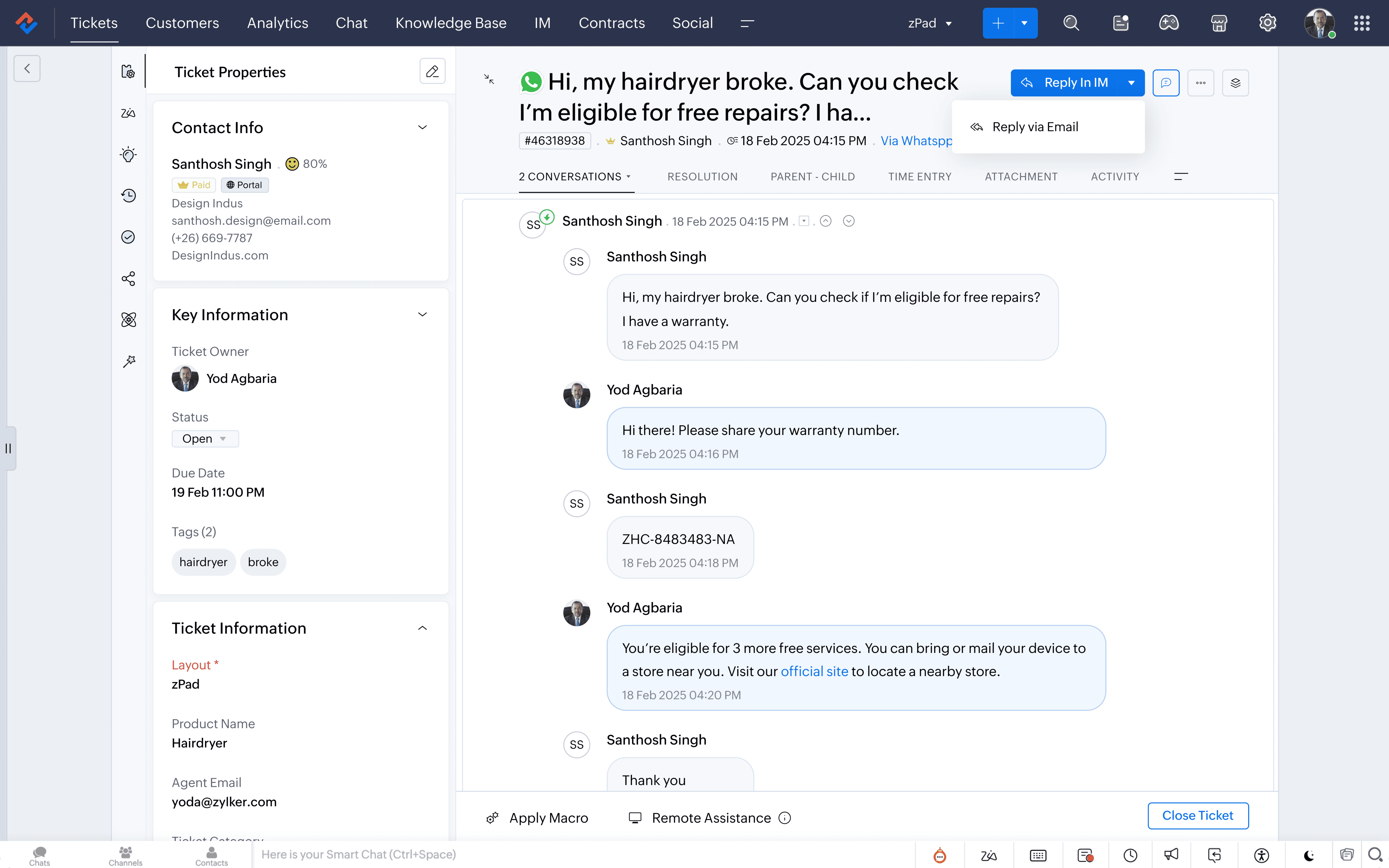
Task: Open the official site link
Action: coord(814,672)
